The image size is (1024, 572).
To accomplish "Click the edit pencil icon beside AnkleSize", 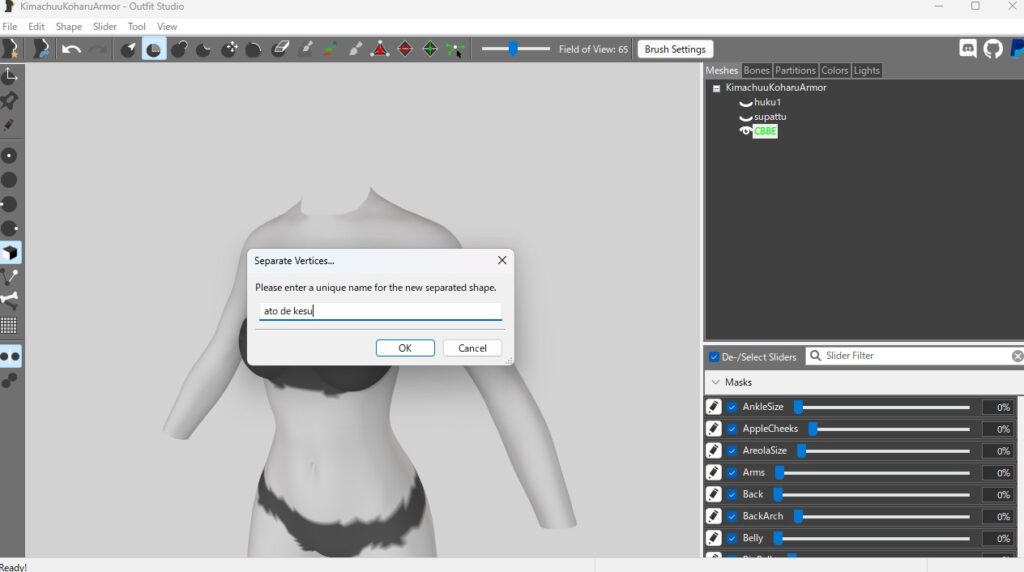I will (x=713, y=407).
